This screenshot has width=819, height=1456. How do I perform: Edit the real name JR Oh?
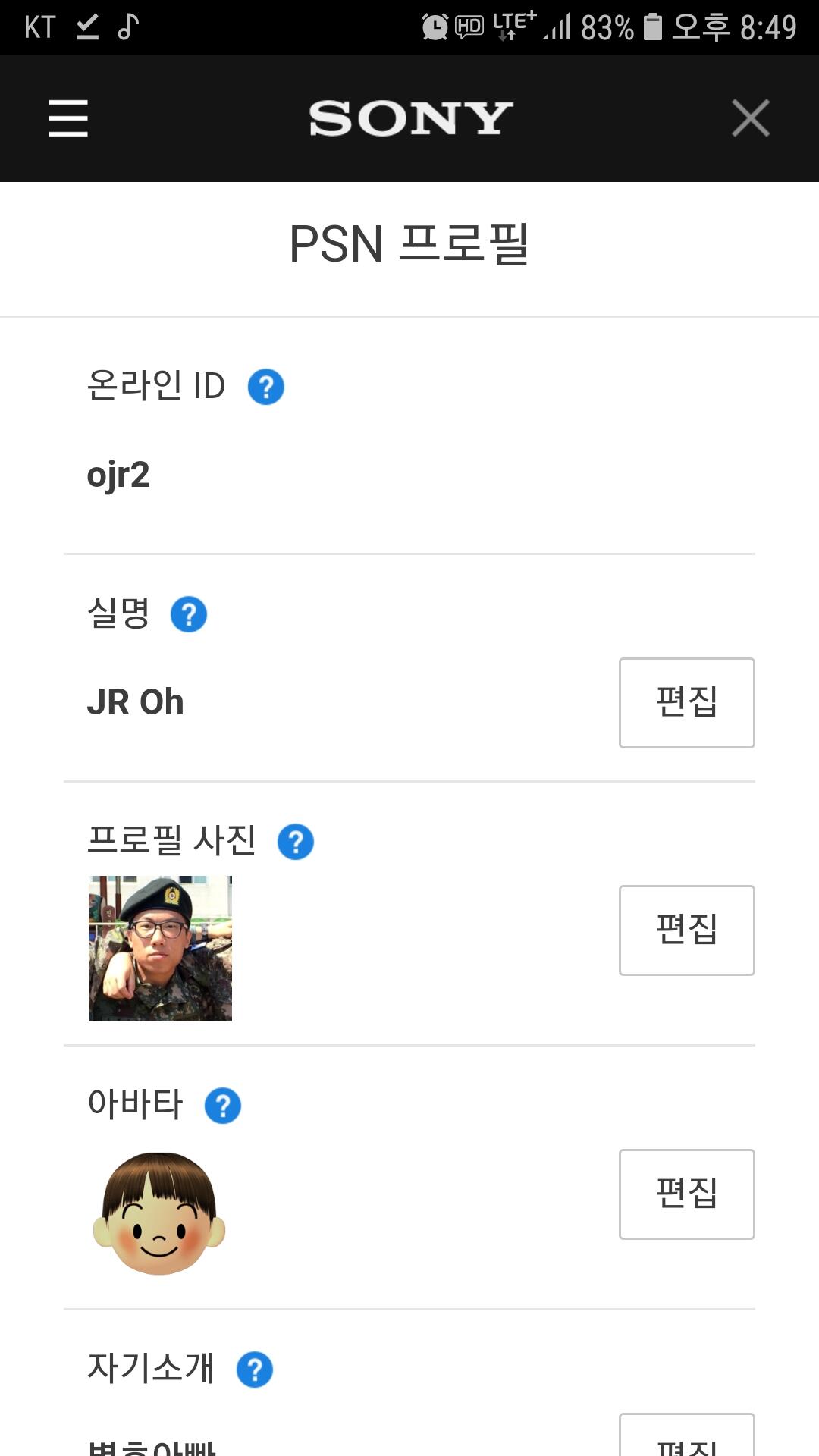(687, 703)
